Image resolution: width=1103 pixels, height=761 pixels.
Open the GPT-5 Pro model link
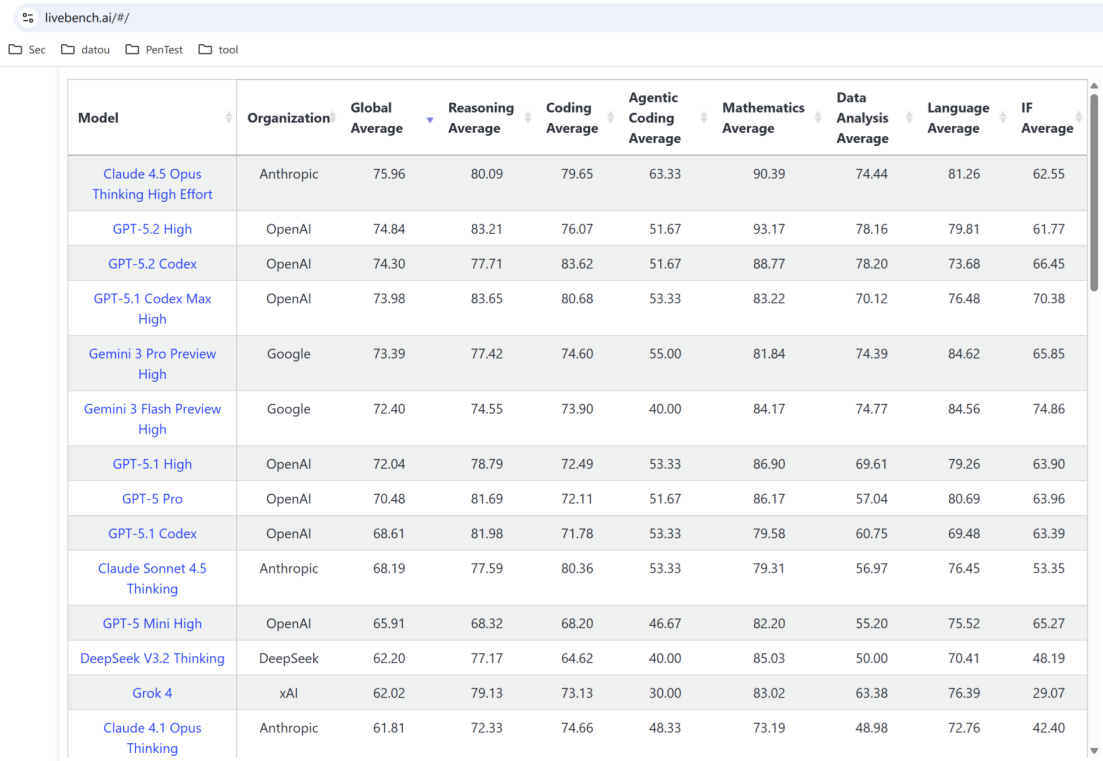pyautogui.click(x=152, y=499)
